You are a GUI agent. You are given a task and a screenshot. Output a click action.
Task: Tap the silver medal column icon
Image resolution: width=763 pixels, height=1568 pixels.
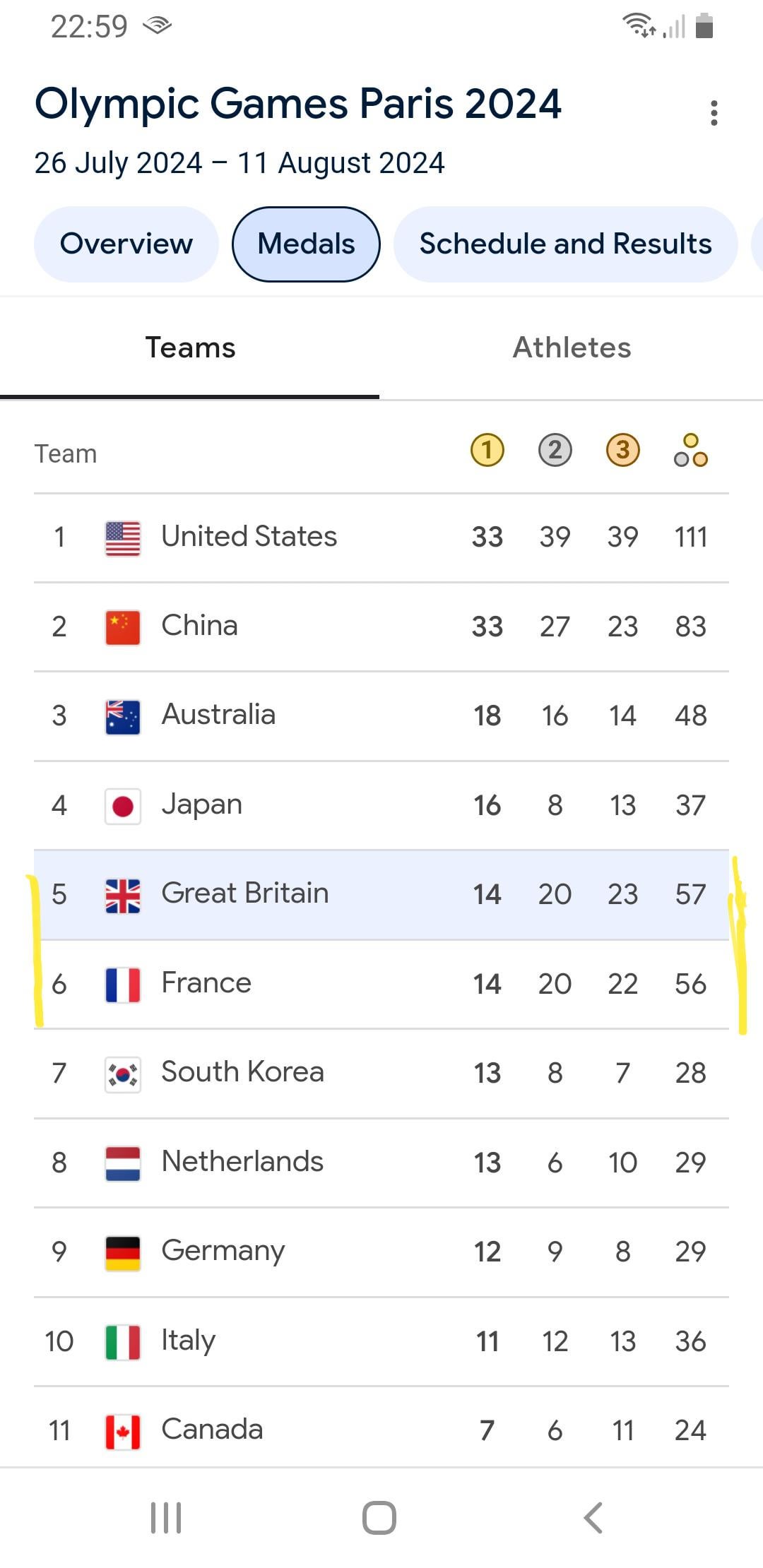(555, 451)
